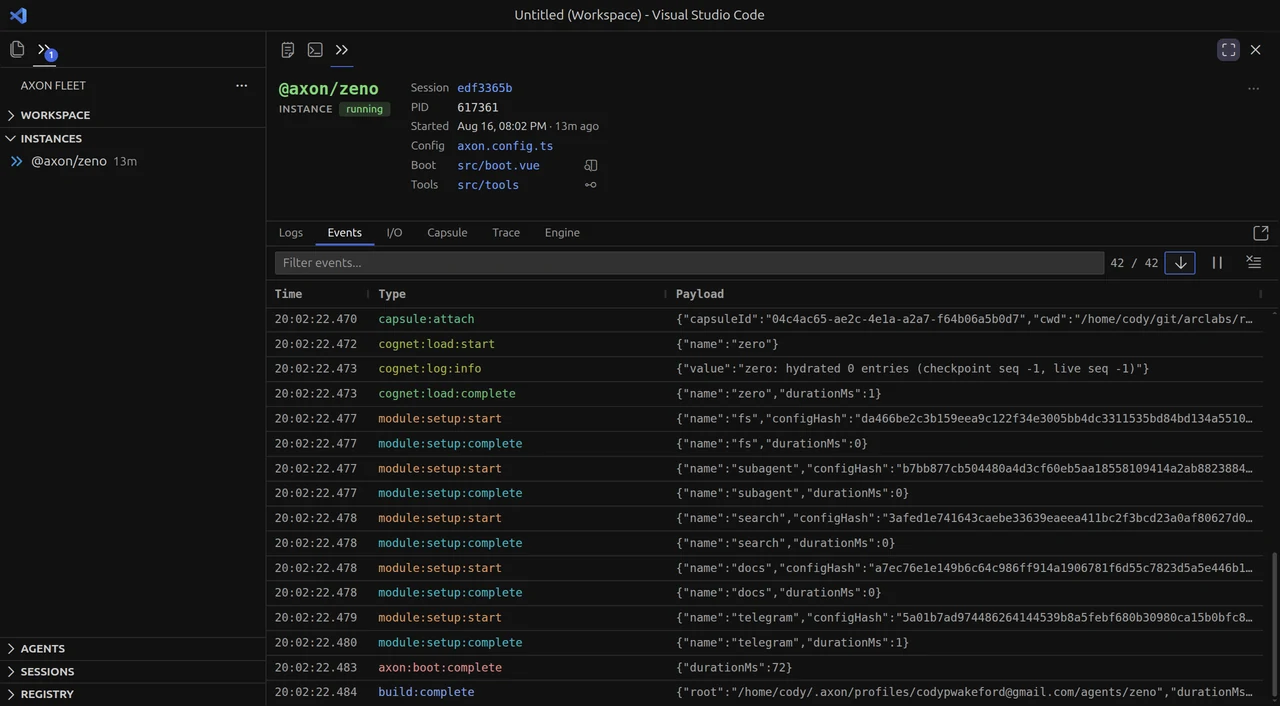
Task: Switch to the Events tab
Action: [x=344, y=232]
